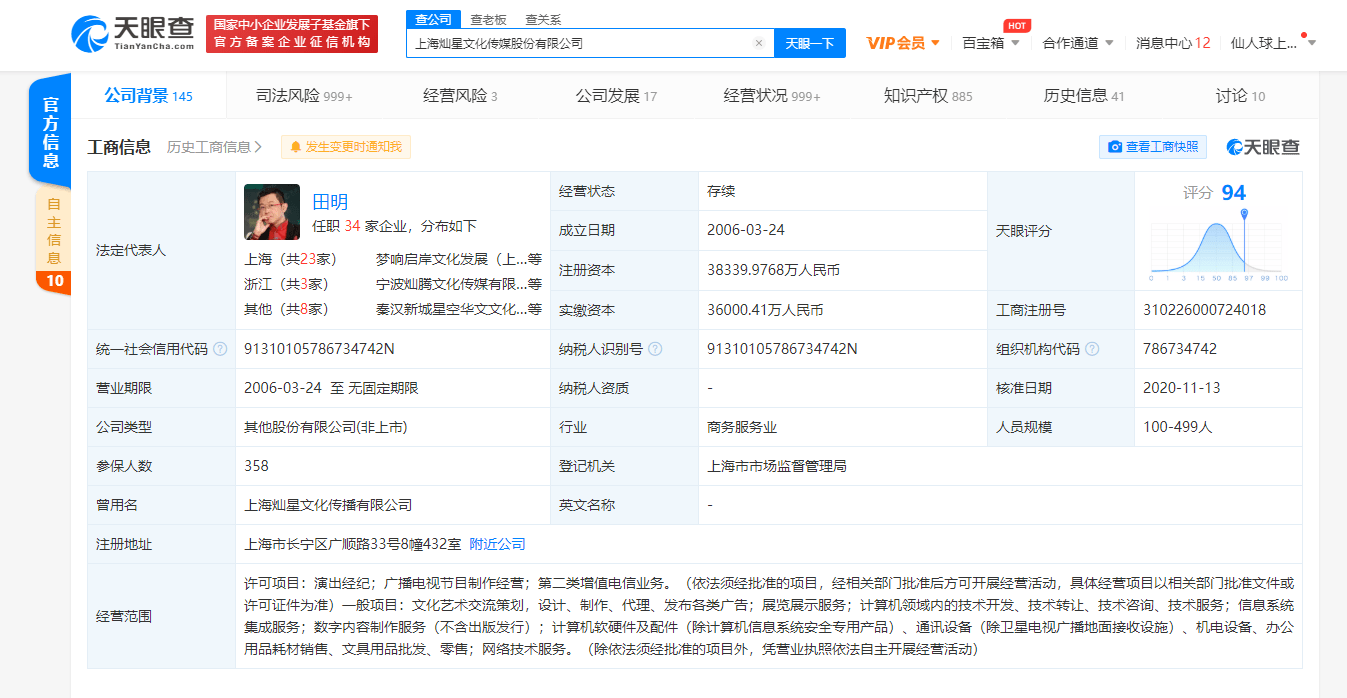This screenshot has height=698, width=1347.
Task: Open the 知识产权 tab
Action: click(928, 96)
